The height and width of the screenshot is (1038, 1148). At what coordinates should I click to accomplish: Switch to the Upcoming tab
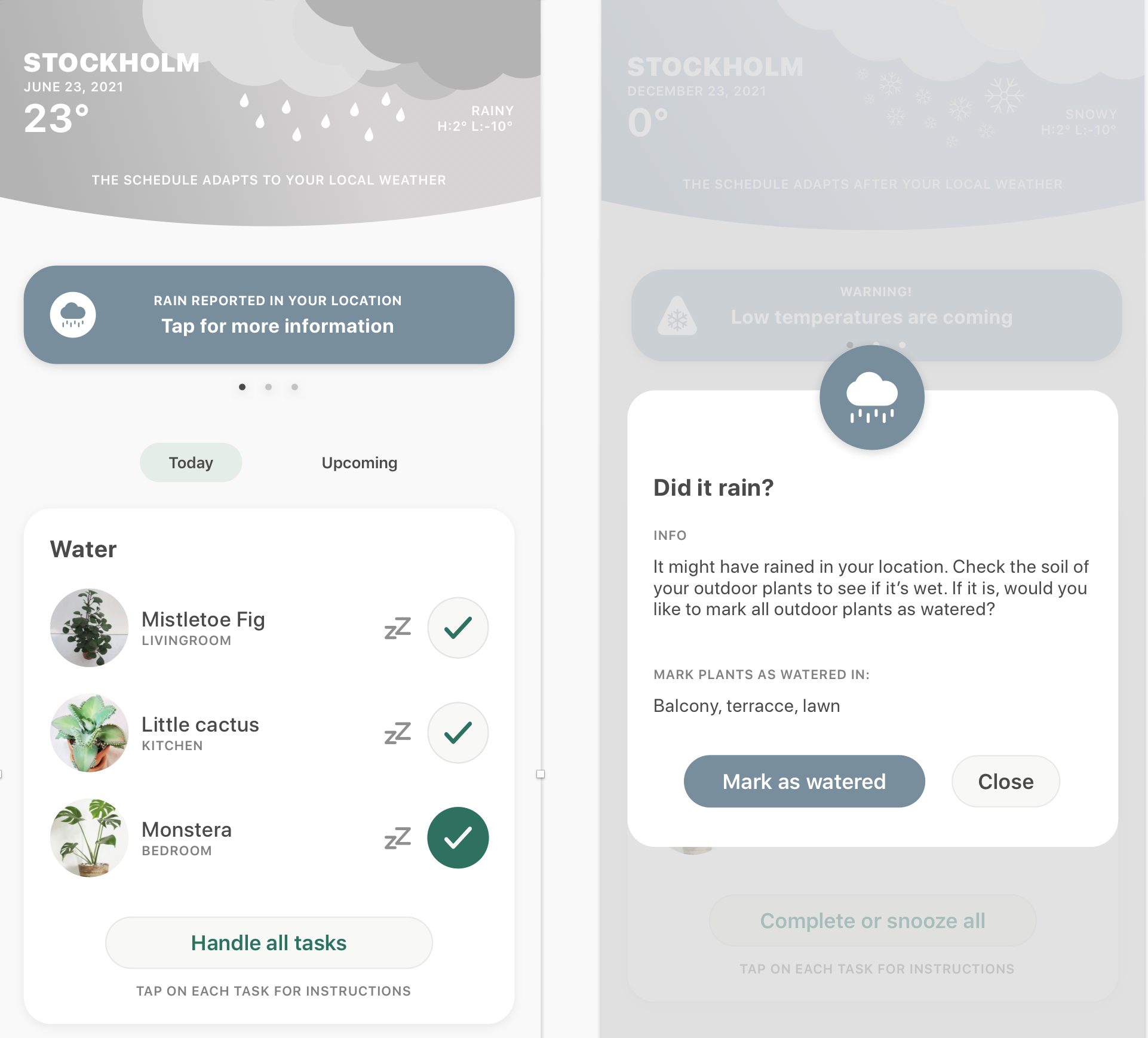point(358,462)
